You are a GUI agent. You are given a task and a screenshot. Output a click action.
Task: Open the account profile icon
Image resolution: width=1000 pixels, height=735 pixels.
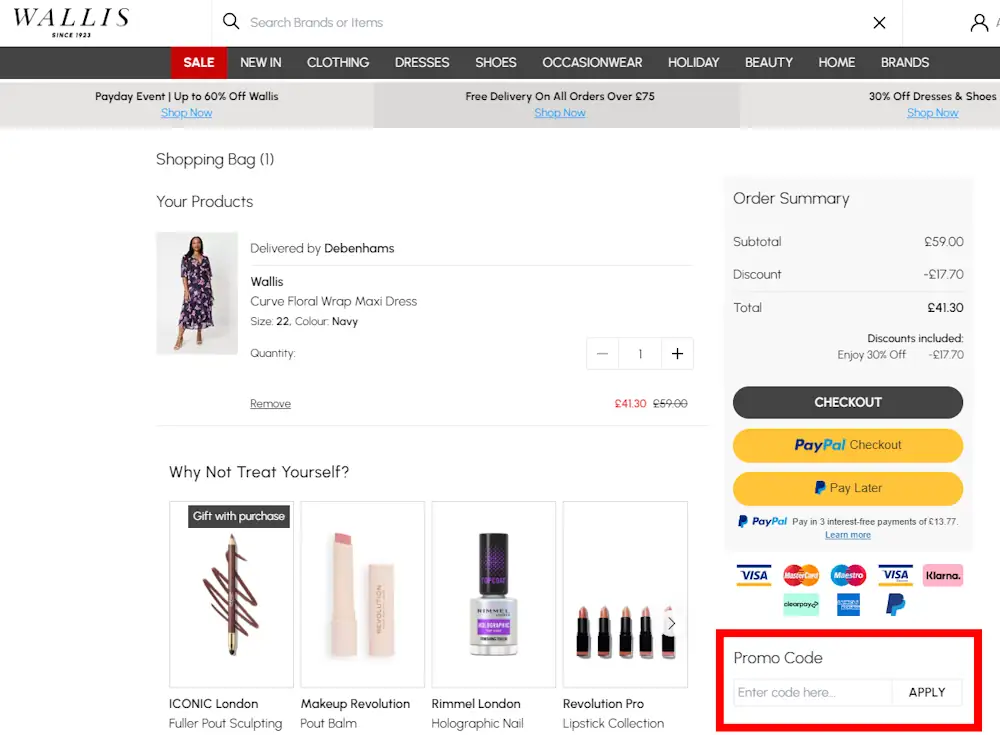tap(979, 23)
